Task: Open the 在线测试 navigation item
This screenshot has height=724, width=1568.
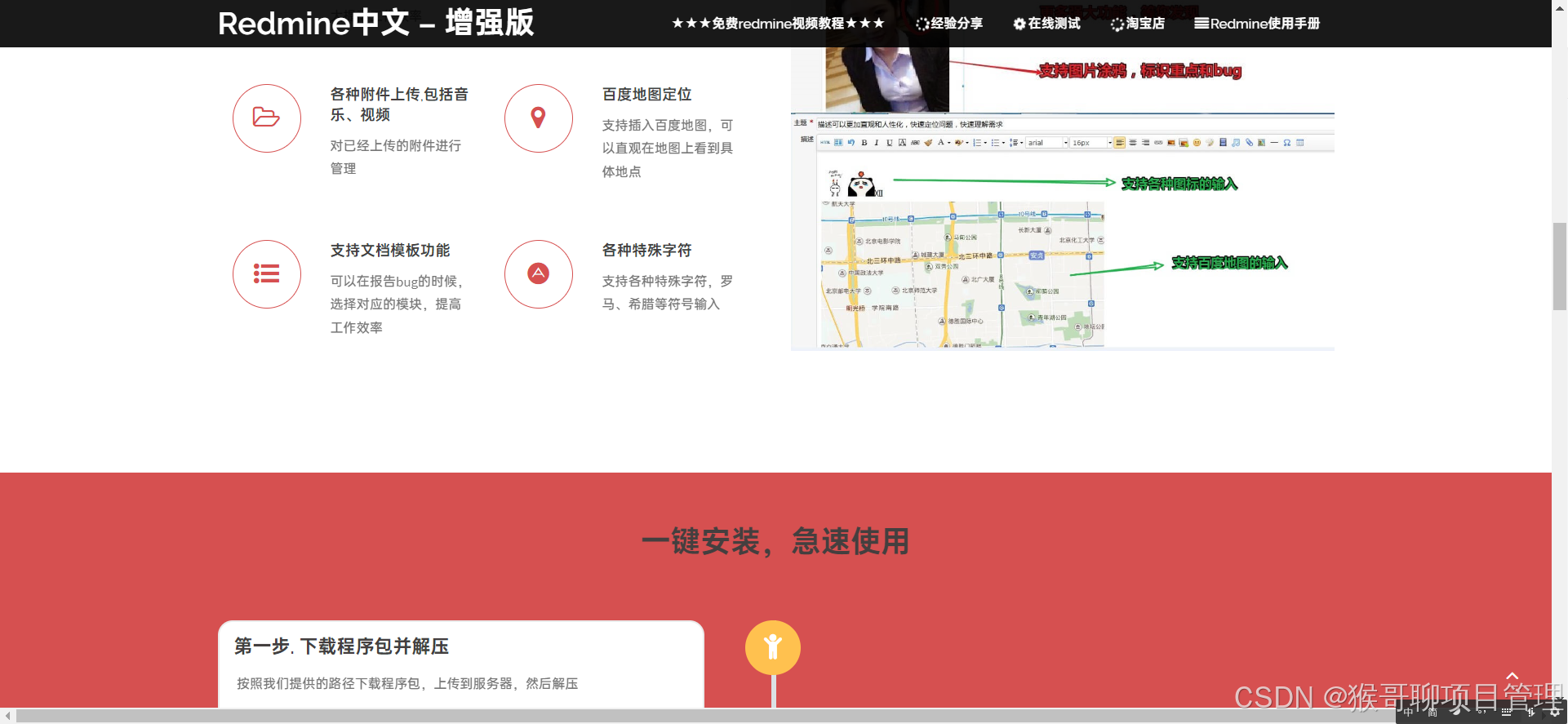Action: click(x=1046, y=24)
